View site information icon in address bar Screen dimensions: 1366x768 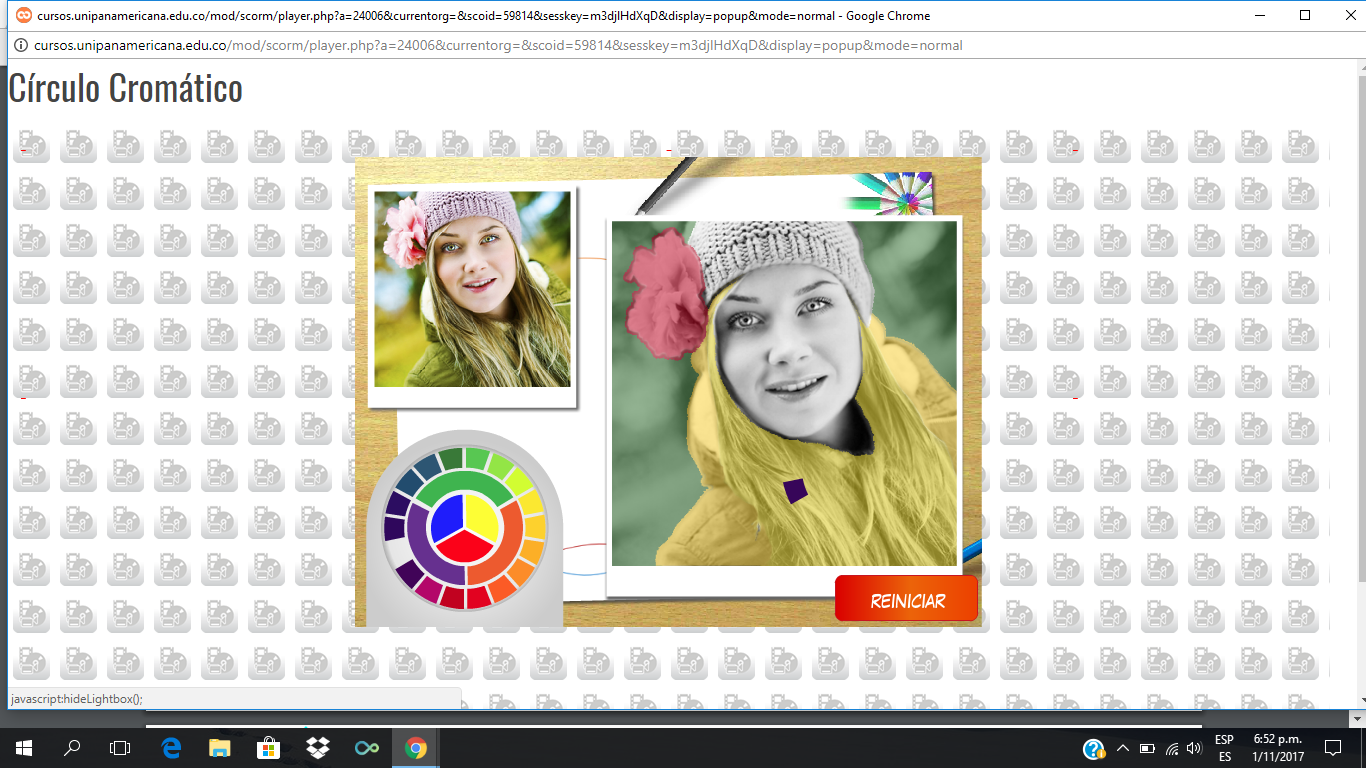click(19, 45)
